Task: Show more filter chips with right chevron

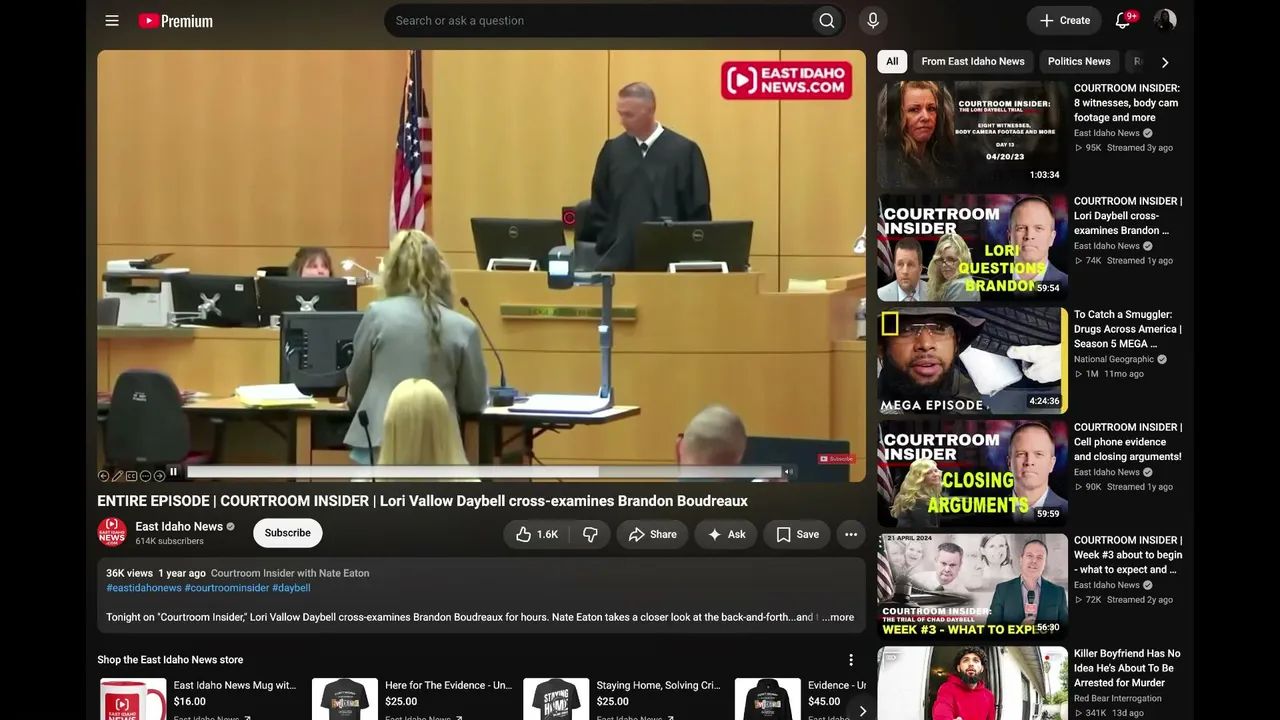Action: [1165, 62]
